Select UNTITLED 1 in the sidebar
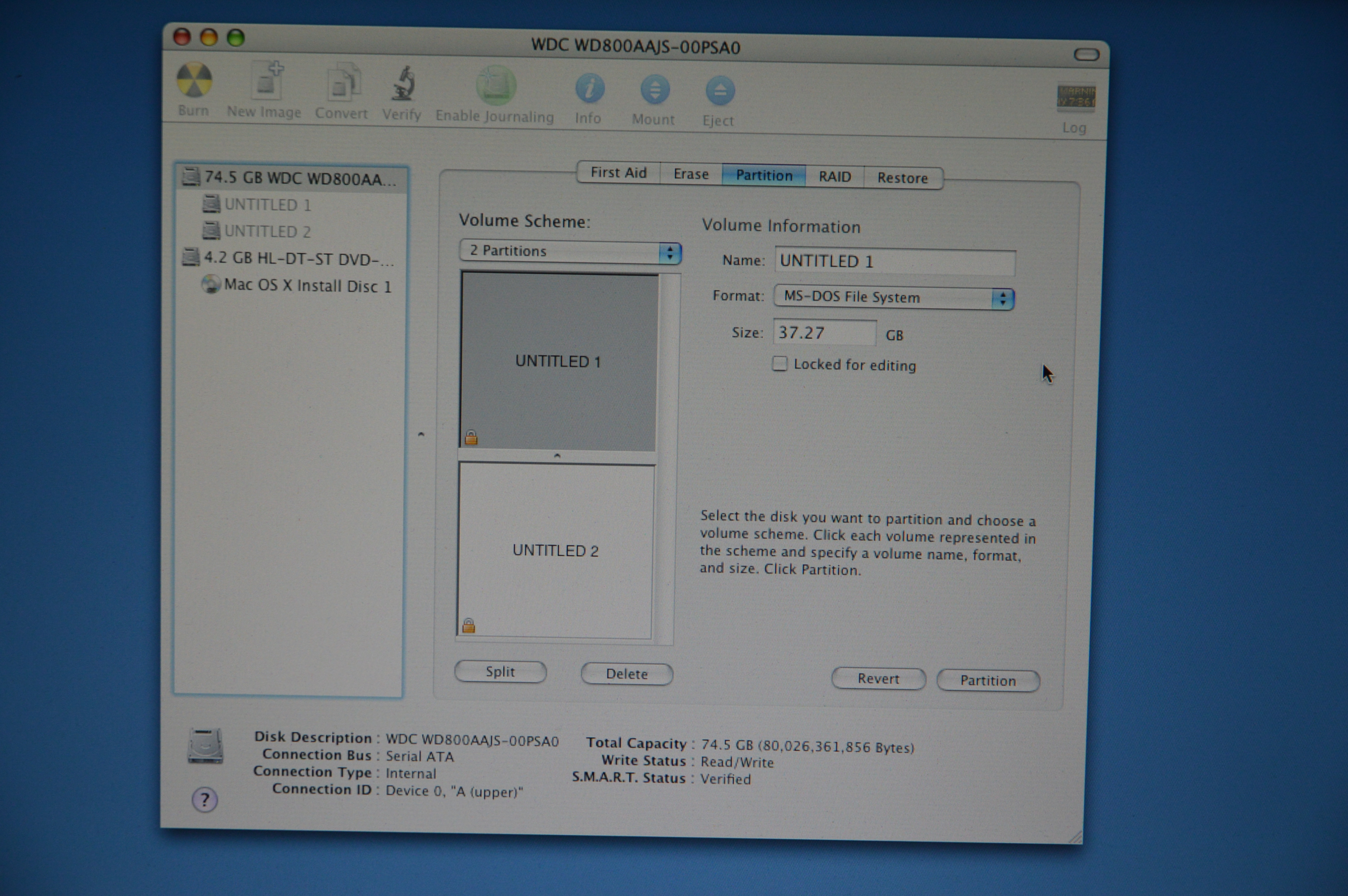This screenshot has height=896, width=1348. click(x=257, y=205)
